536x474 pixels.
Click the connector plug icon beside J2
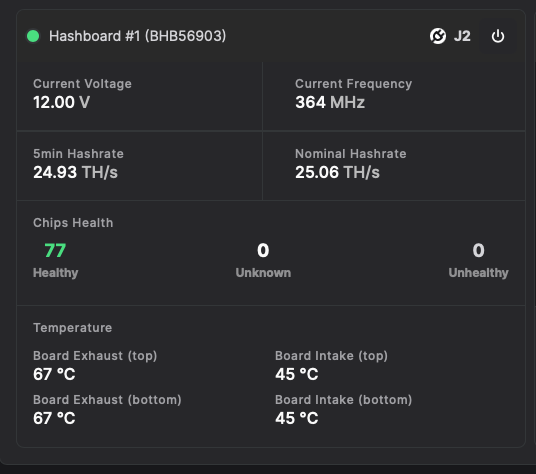[438, 36]
